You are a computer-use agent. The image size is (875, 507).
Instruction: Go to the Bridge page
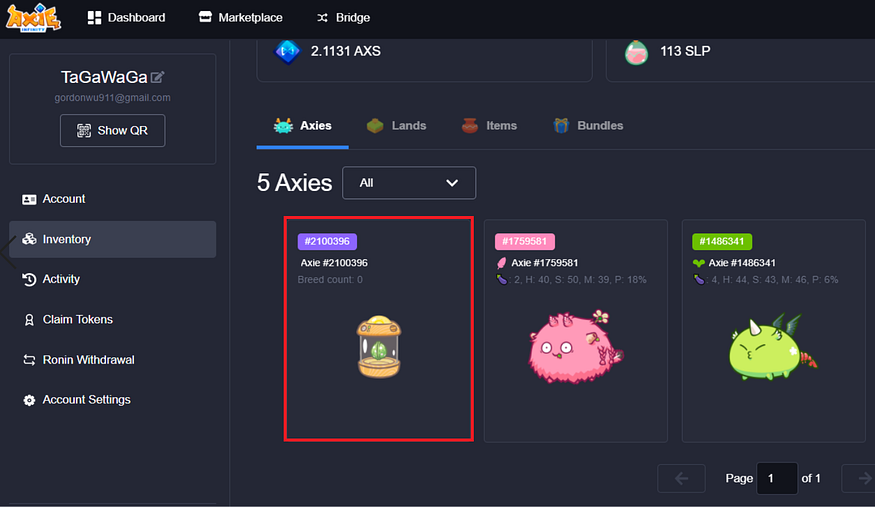click(x=343, y=18)
